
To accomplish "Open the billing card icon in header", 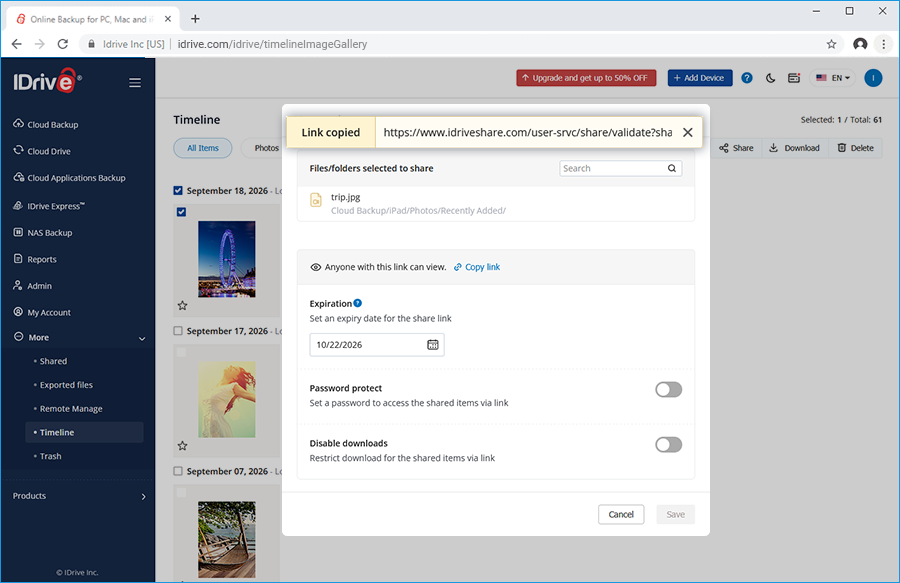I will click(x=794, y=78).
